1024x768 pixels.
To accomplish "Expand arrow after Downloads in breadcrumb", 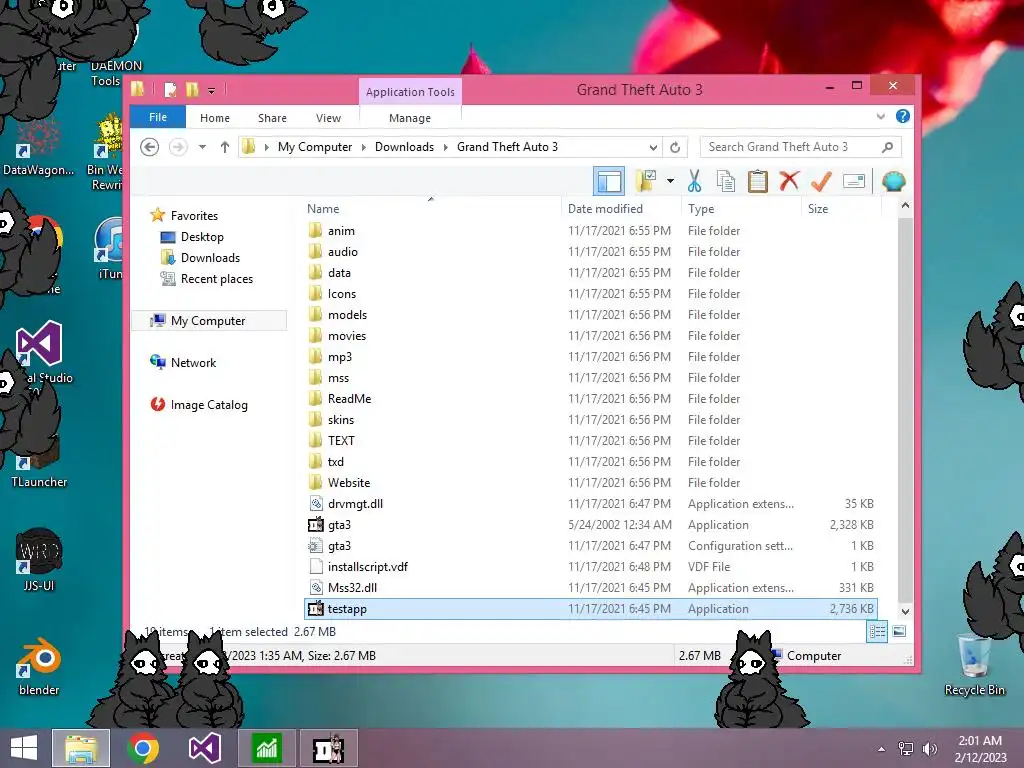I will point(445,147).
